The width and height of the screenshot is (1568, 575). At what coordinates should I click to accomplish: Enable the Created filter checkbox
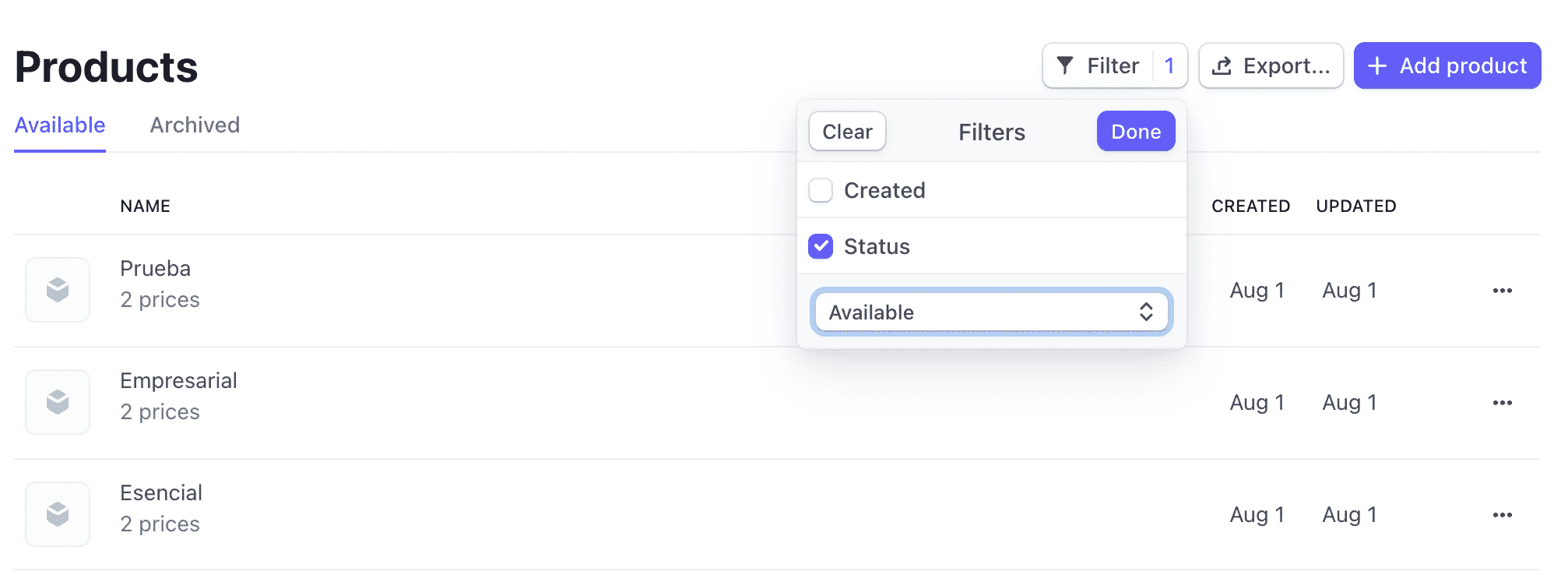[x=821, y=190]
